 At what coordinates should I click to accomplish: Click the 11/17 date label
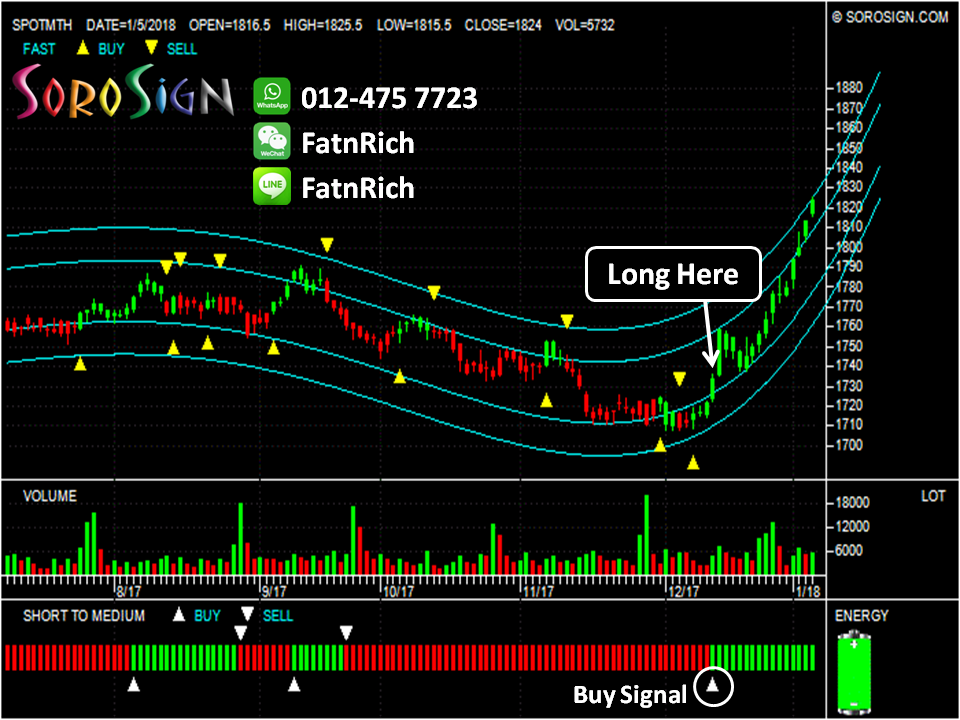coord(538,591)
